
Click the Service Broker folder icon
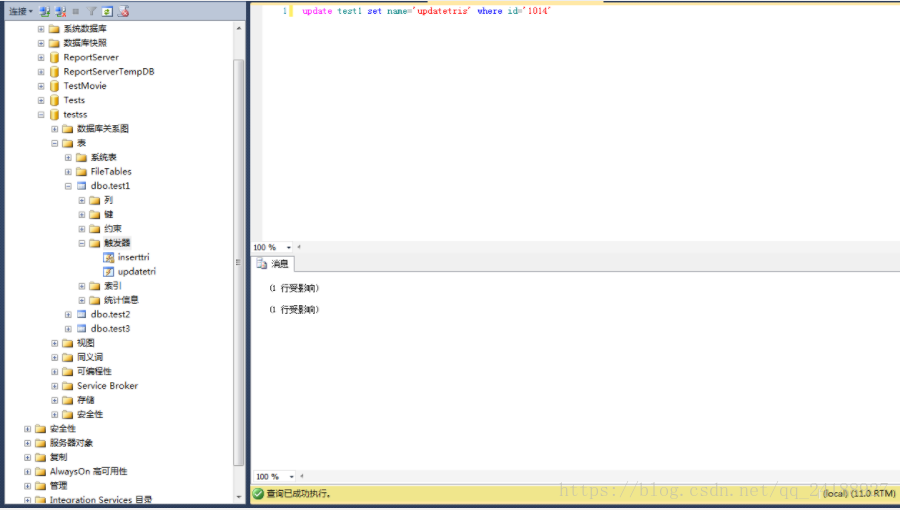pyautogui.click(x=68, y=386)
